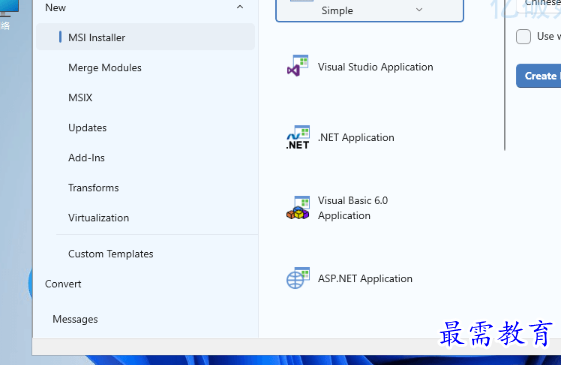Choose the Add-Ins category
Viewport: 561px width, 365px height.
pos(86,158)
